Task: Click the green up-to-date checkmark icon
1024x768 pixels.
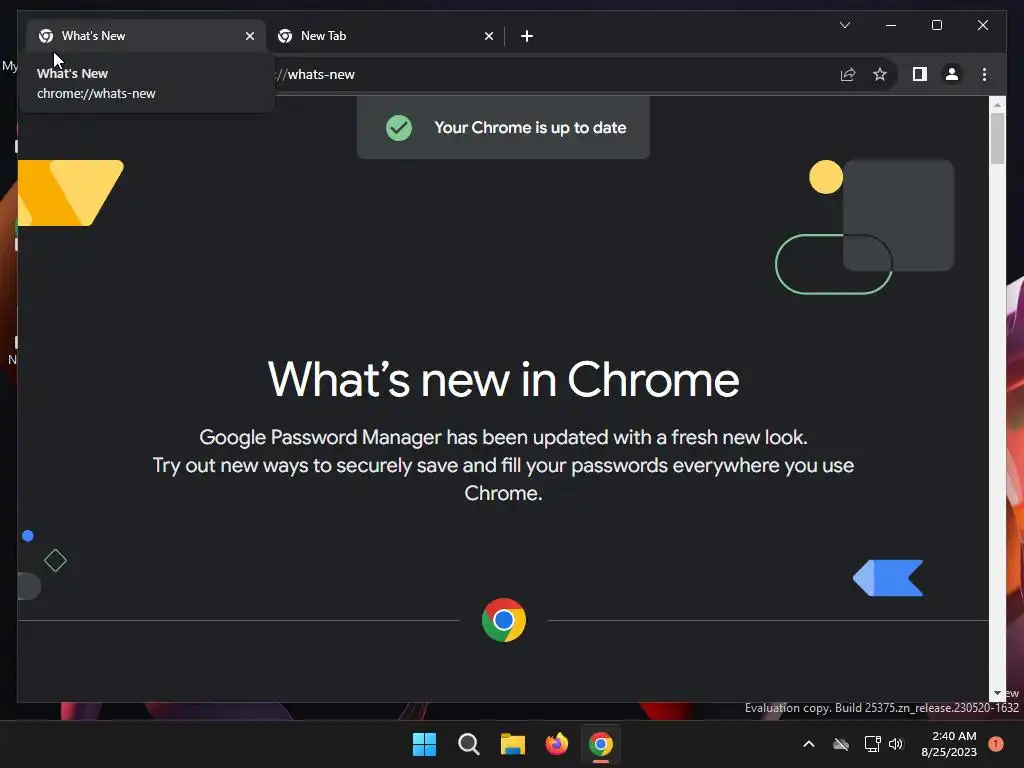Action: 398,127
